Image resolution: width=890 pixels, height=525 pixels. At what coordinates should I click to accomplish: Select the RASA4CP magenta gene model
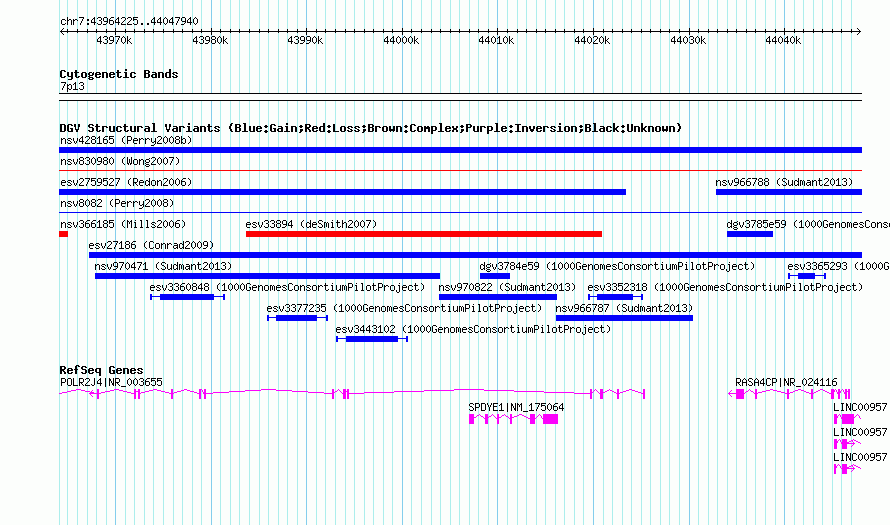pos(789,394)
